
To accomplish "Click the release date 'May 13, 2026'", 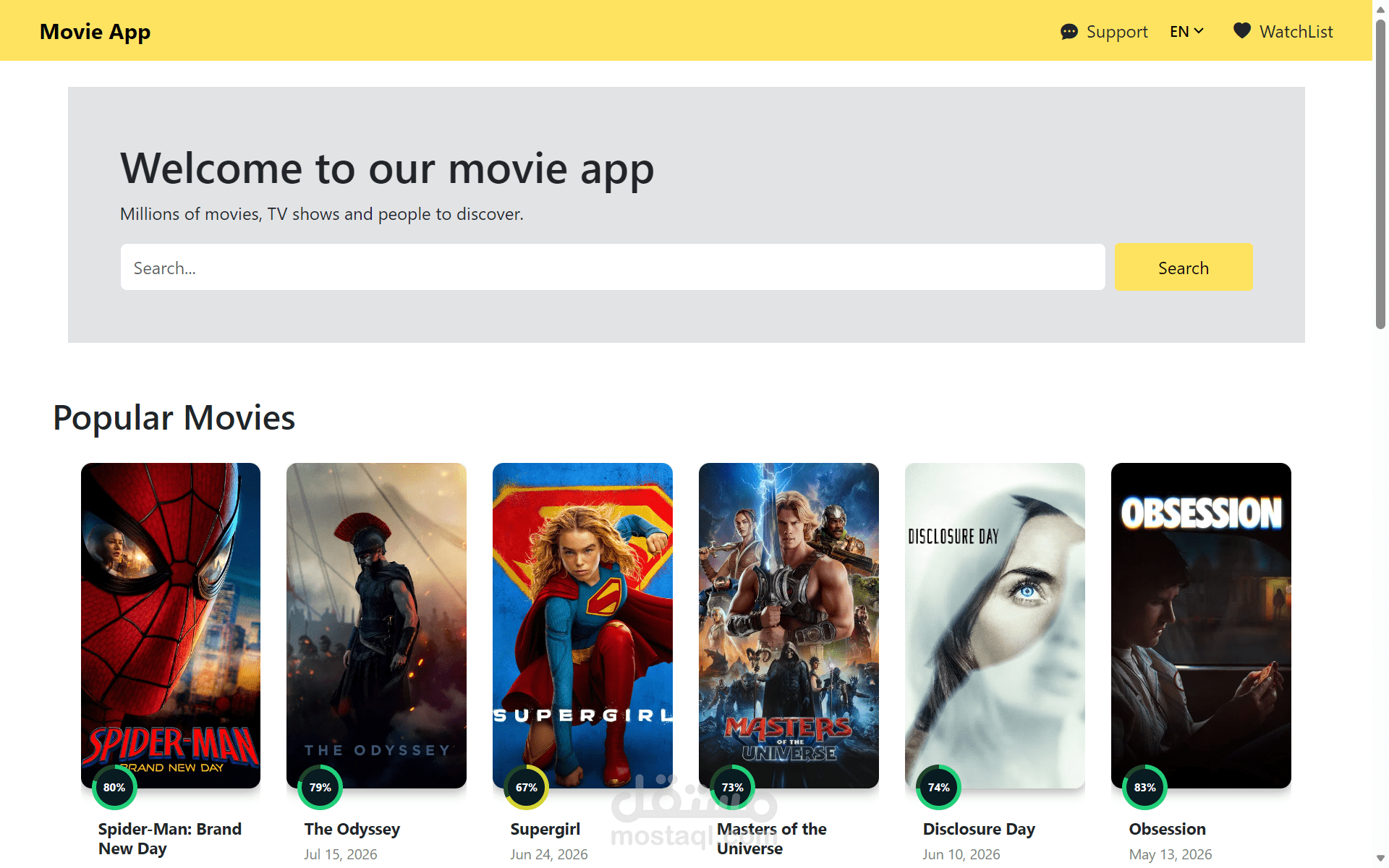I will 1171,854.
